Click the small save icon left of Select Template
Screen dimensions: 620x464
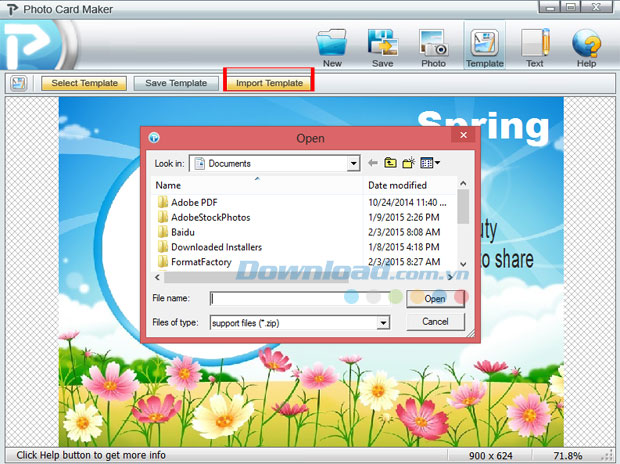(19, 83)
